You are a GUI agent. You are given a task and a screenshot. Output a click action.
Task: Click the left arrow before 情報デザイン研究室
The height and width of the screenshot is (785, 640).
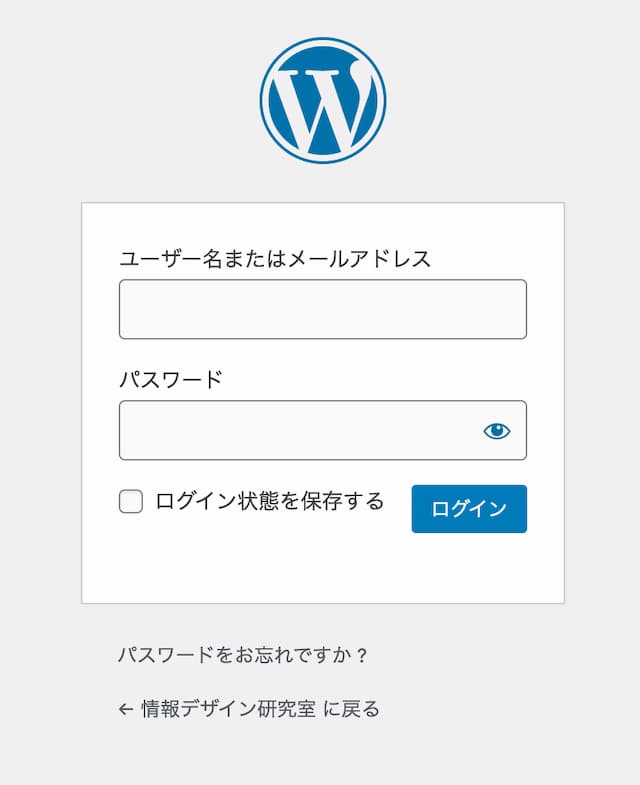[x=126, y=710]
